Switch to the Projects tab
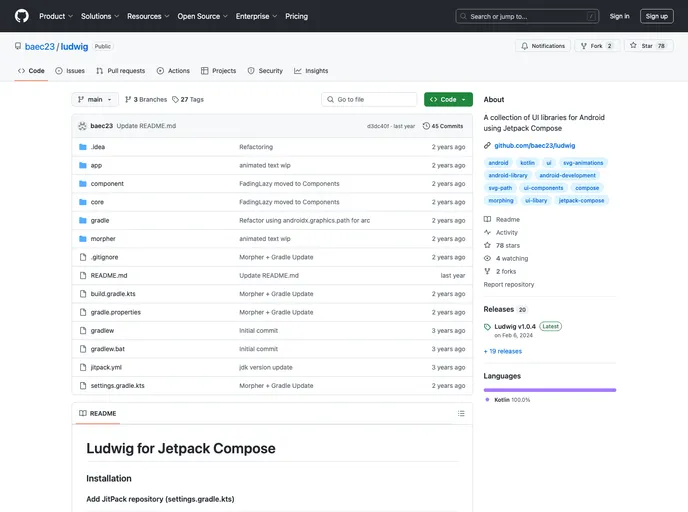The width and height of the screenshot is (688, 512). [x=219, y=71]
